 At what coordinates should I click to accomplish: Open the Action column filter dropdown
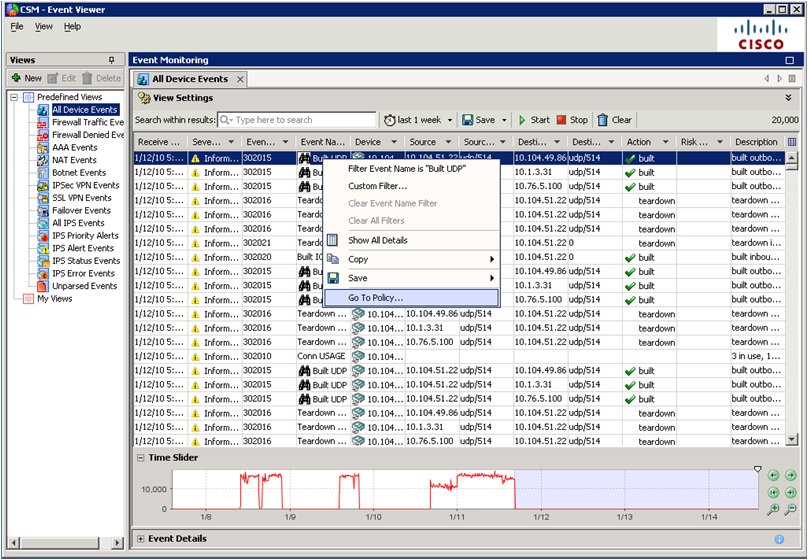pyautogui.click(x=665, y=142)
